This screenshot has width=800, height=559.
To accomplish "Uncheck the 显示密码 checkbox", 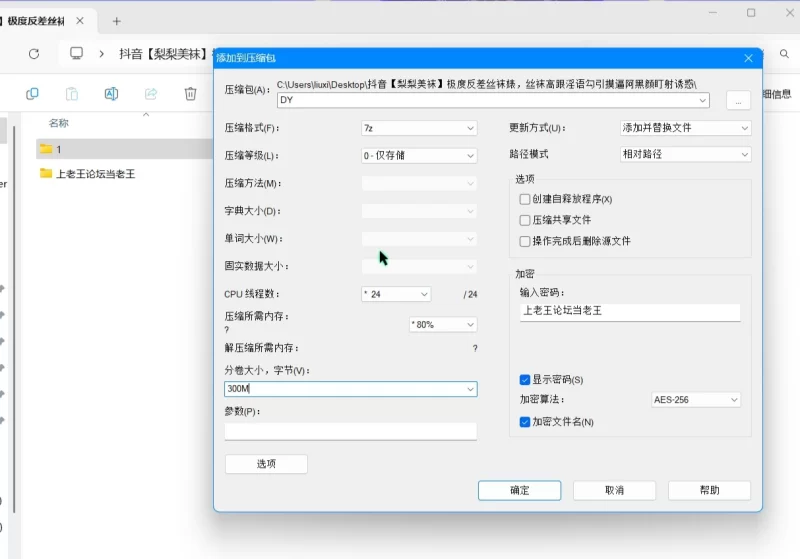I will click(524, 379).
